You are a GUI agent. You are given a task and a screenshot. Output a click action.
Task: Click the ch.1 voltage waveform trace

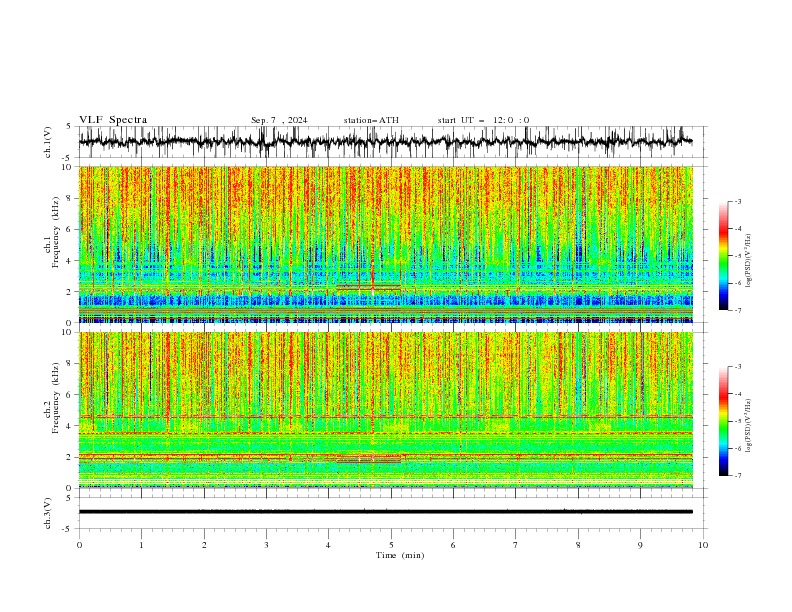[x=386, y=142]
